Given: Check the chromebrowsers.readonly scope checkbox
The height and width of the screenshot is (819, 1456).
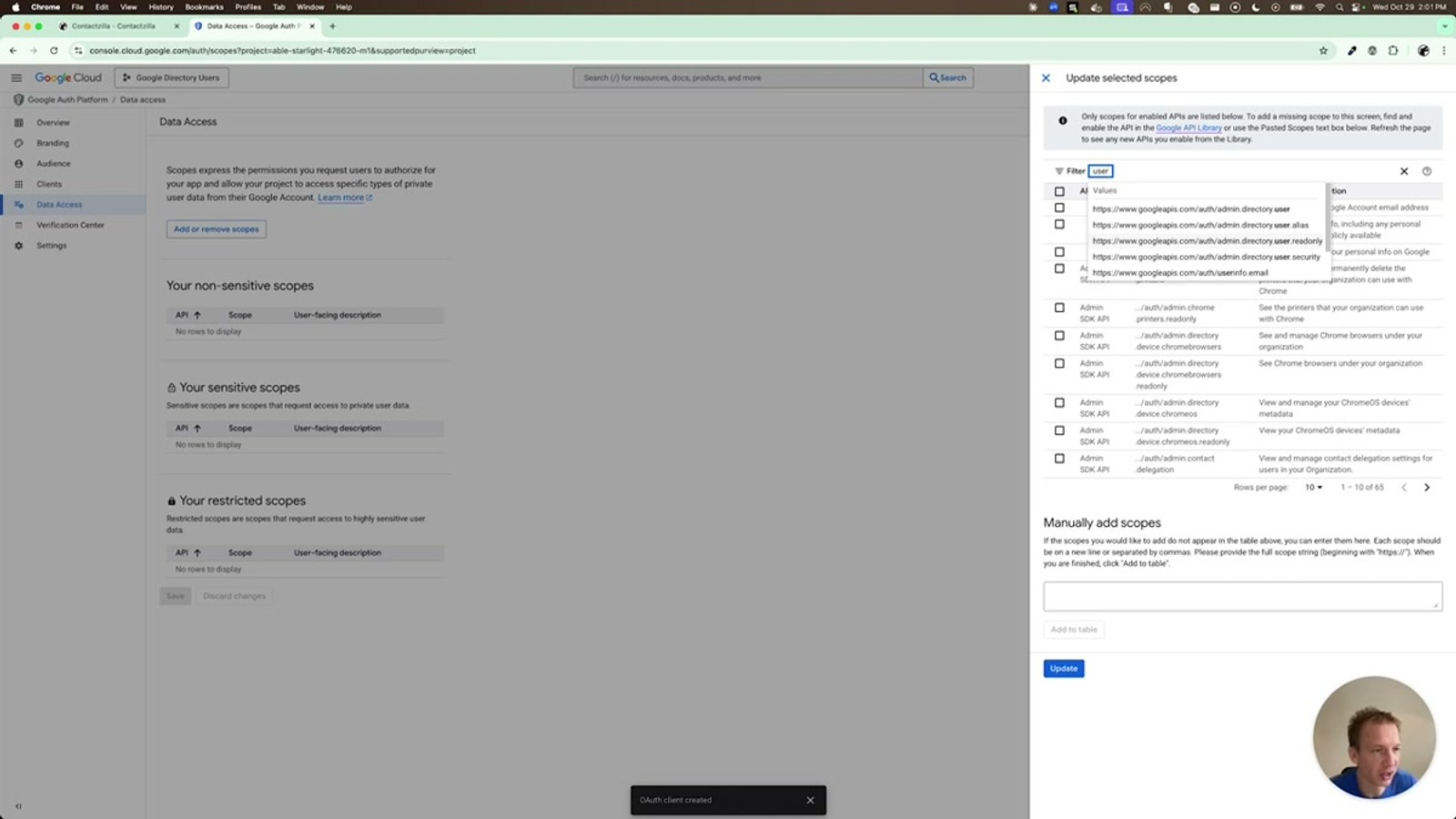Looking at the screenshot, I should tap(1059, 363).
